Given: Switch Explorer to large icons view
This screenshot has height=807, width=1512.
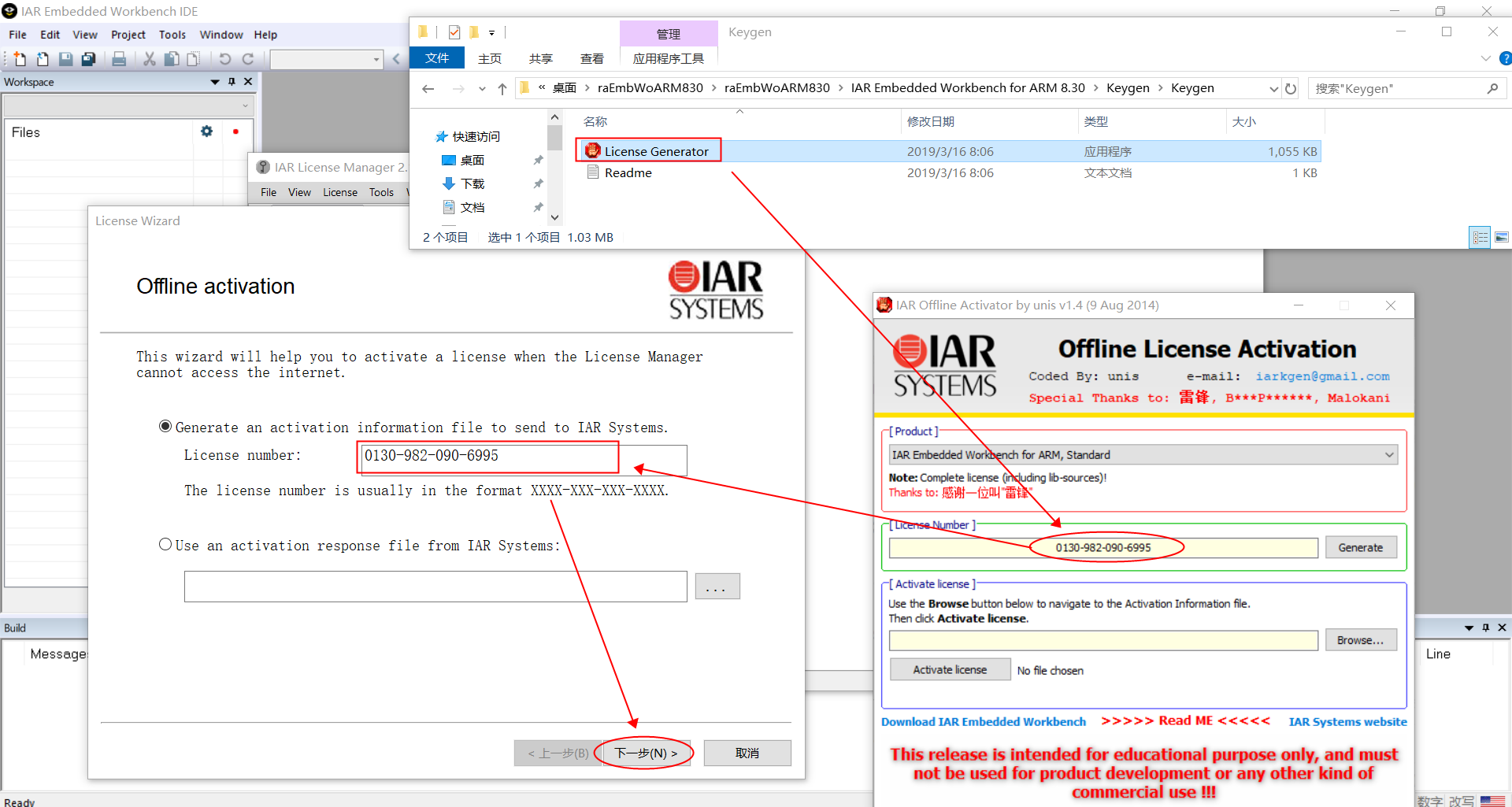Looking at the screenshot, I should point(1502,237).
